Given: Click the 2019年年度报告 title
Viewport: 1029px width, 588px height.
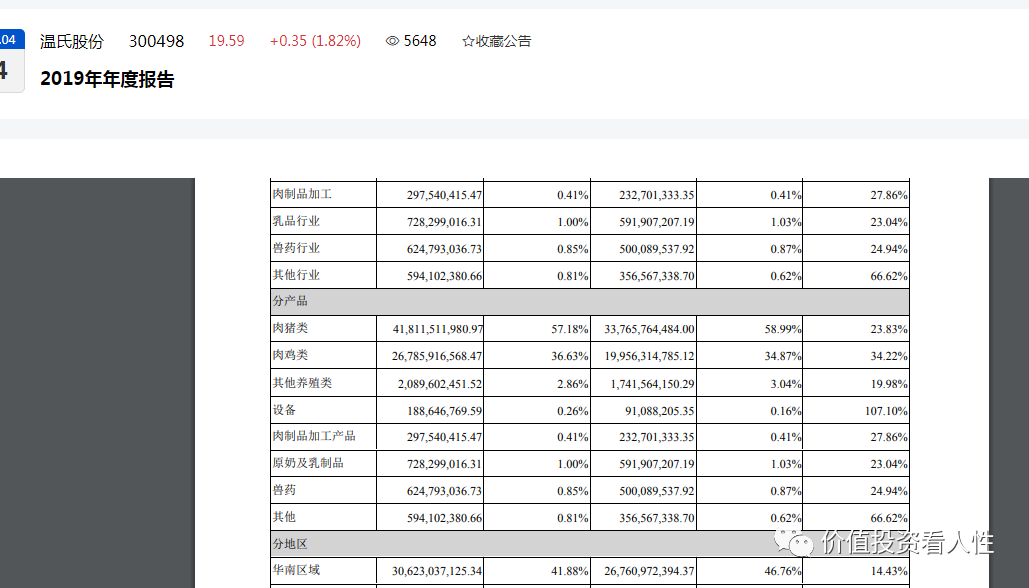Looking at the screenshot, I should pyautogui.click(x=107, y=79).
